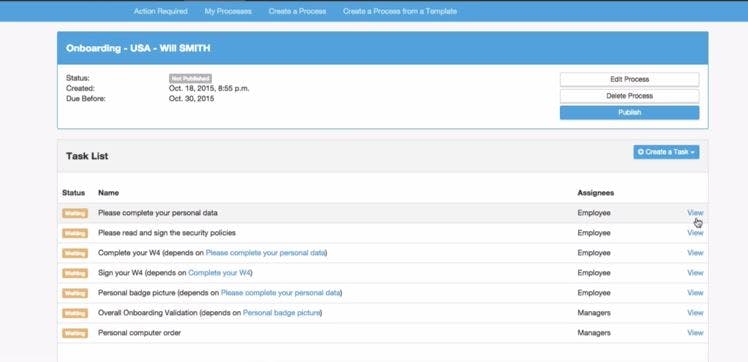Open the Action Required menu item
Image resolution: width=748 pixels, height=362 pixels.
(160, 11)
